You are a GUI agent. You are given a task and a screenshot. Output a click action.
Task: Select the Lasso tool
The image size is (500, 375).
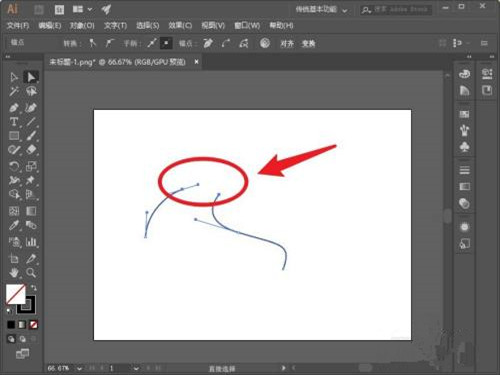click(x=31, y=91)
